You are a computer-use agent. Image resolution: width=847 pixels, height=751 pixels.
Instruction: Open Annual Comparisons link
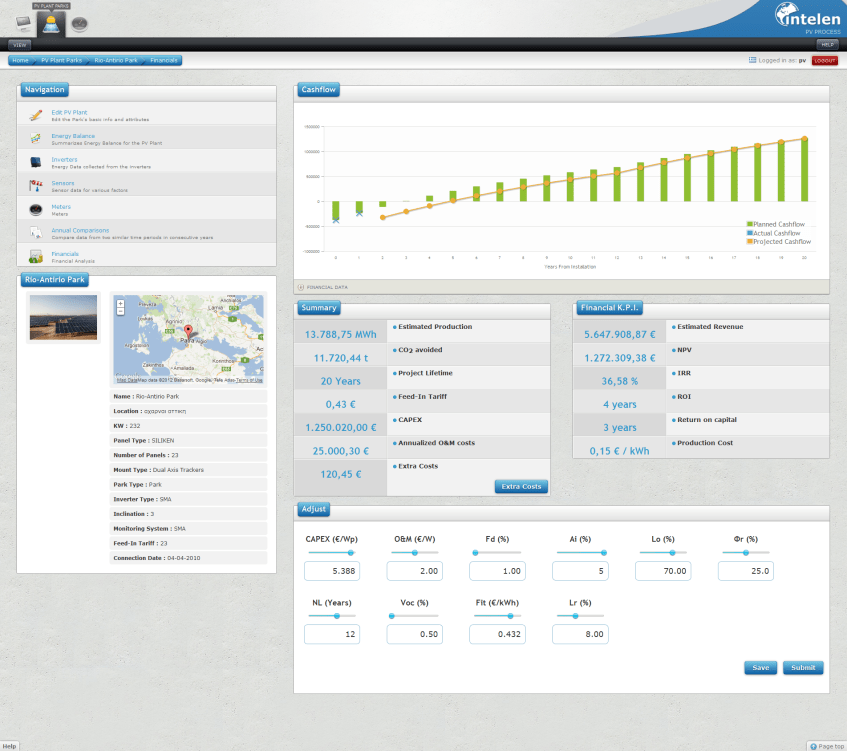80,230
